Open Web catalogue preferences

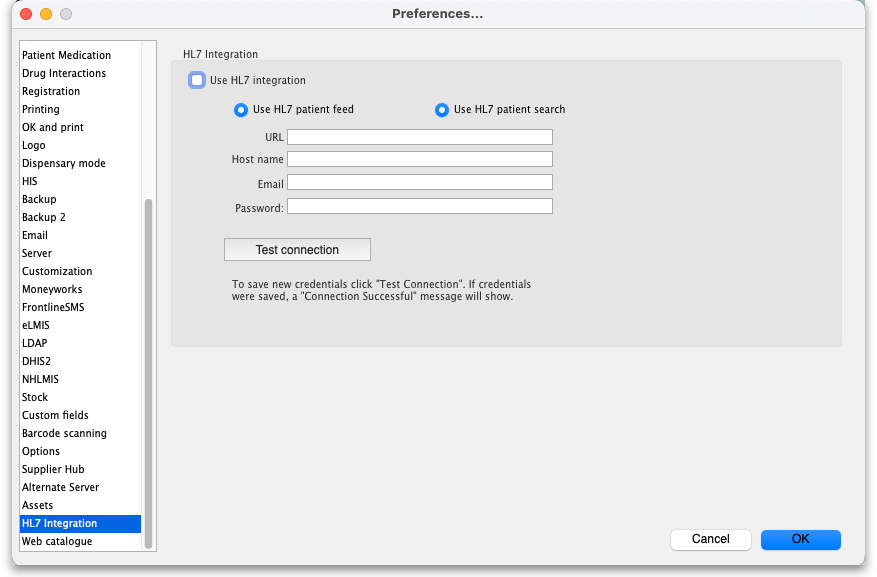[x=57, y=541]
